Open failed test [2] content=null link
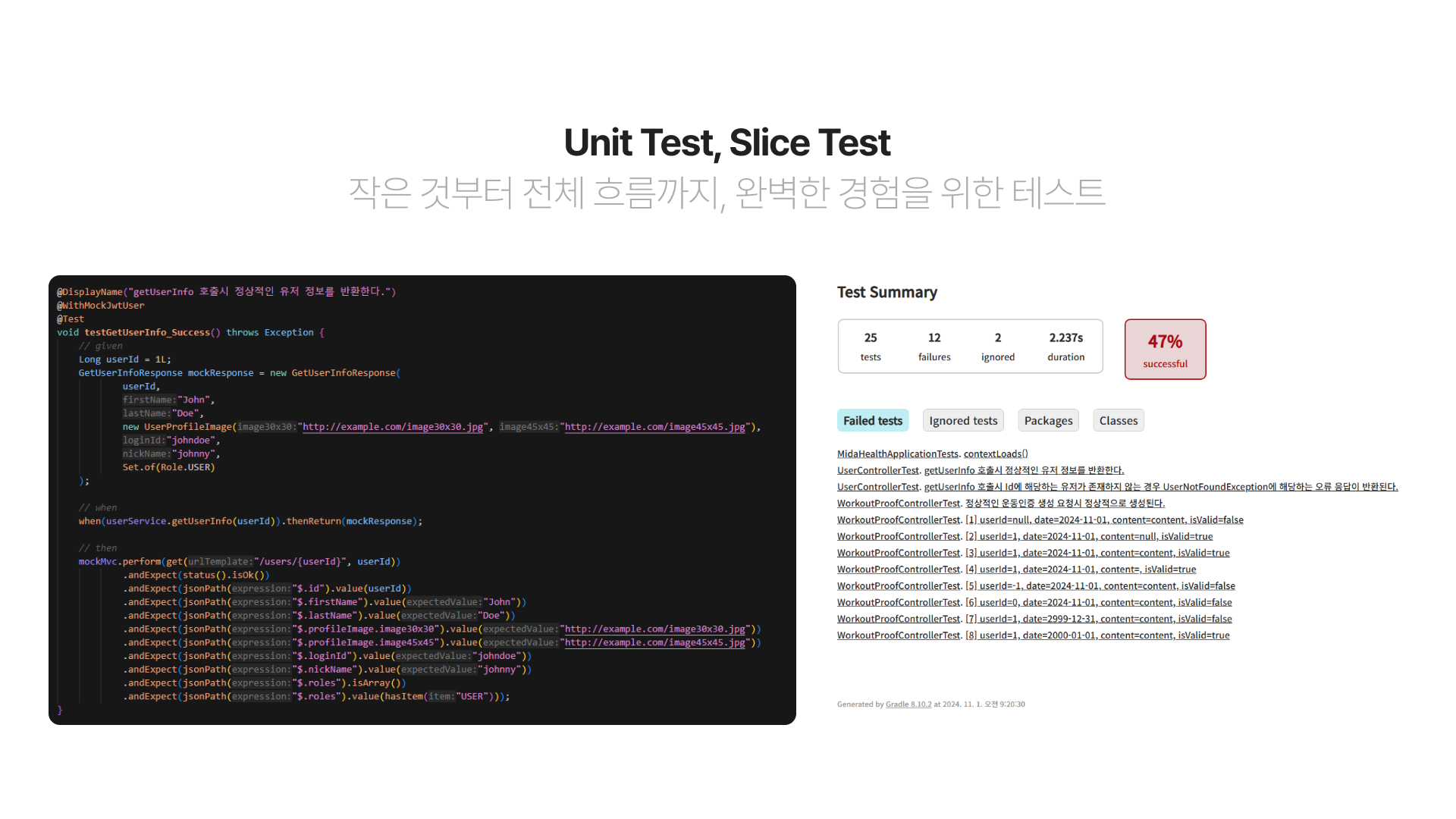The image size is (1456, 819). click(1089, 537)
